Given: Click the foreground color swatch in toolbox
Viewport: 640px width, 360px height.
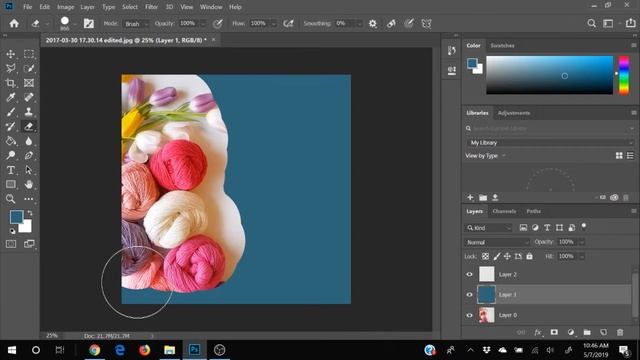Looking at the screenshot, I should pos(16,217).
